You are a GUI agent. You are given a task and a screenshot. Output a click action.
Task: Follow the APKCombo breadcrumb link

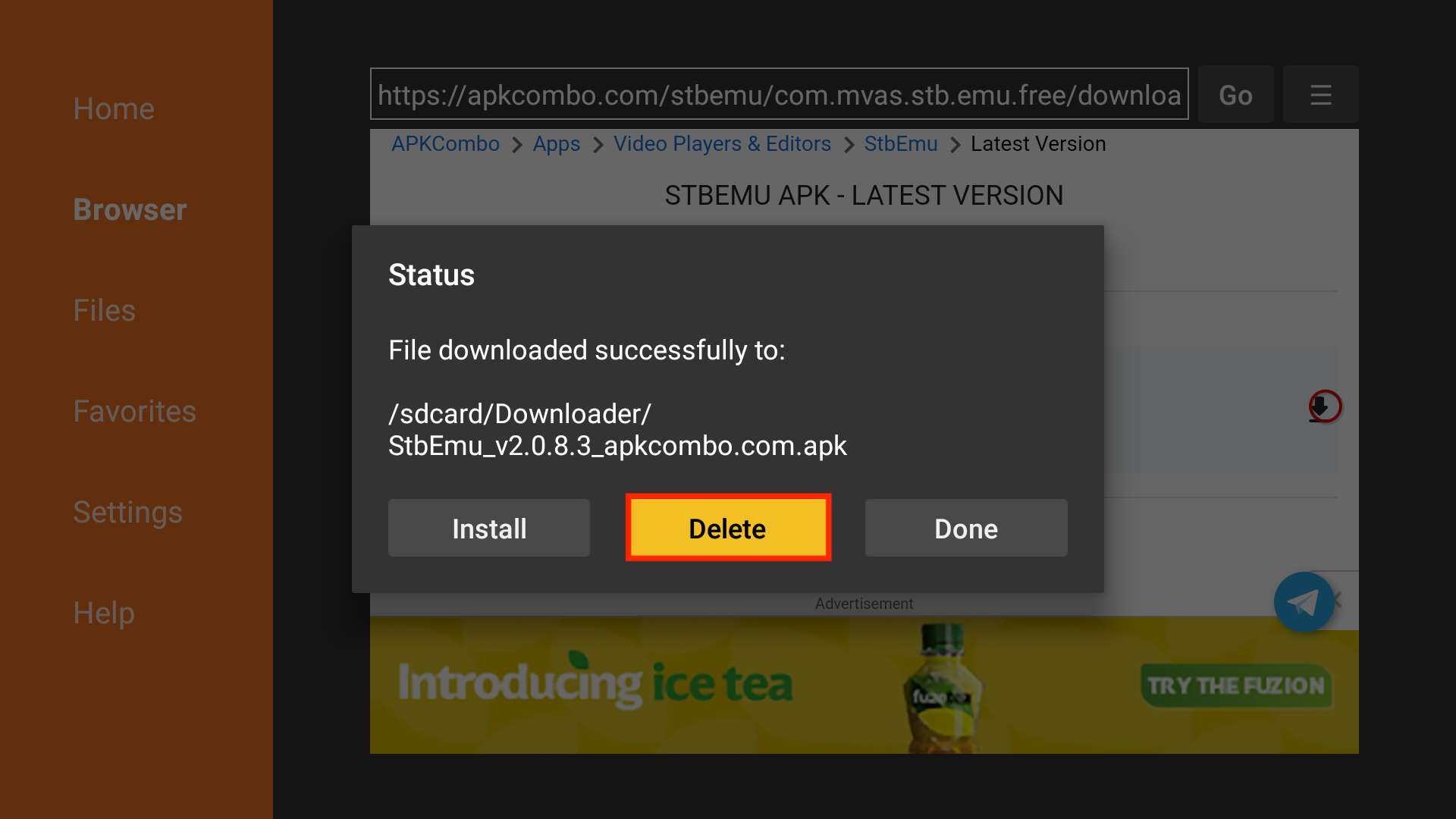(x=445, y=144)
